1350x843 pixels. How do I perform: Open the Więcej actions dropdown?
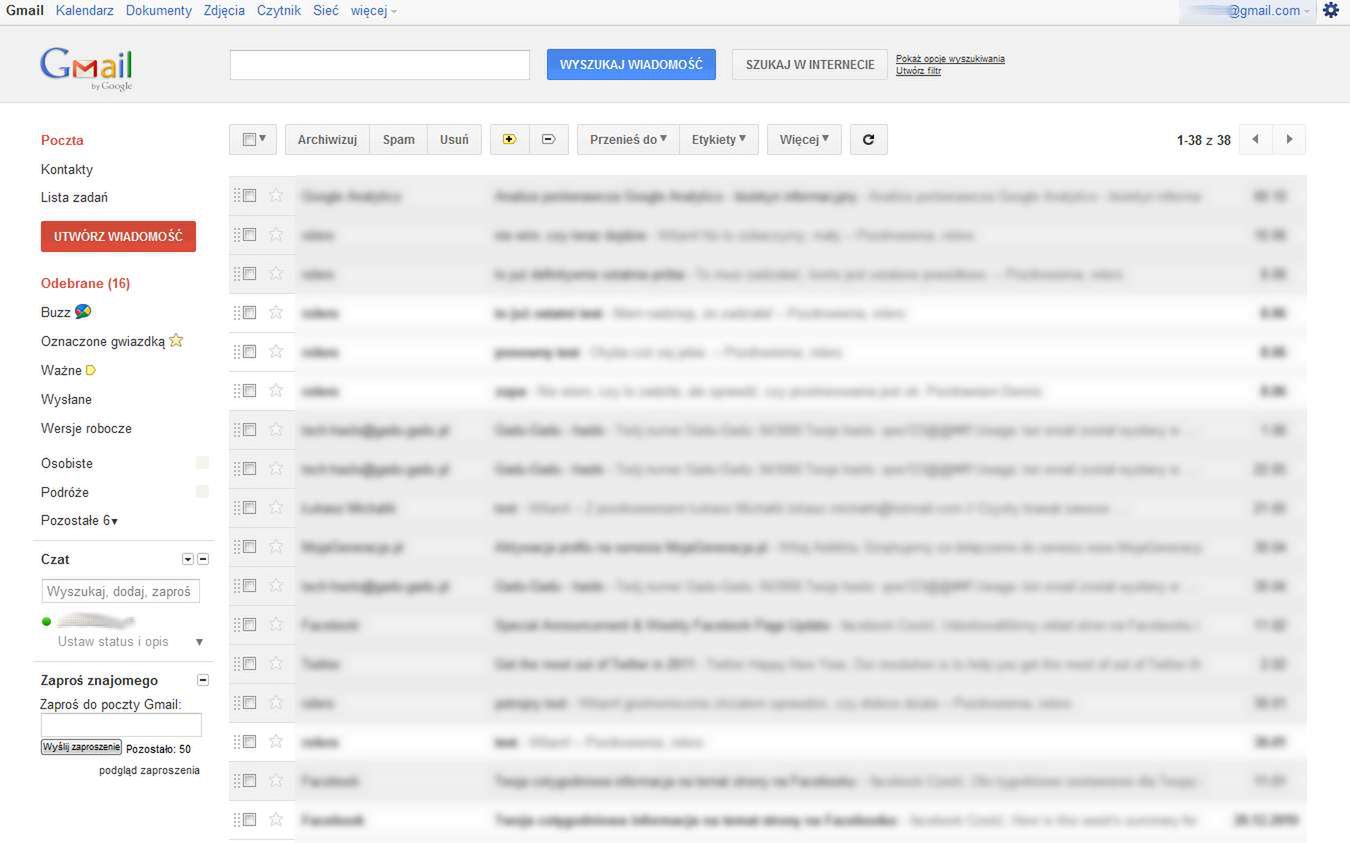tap(804, 139)
